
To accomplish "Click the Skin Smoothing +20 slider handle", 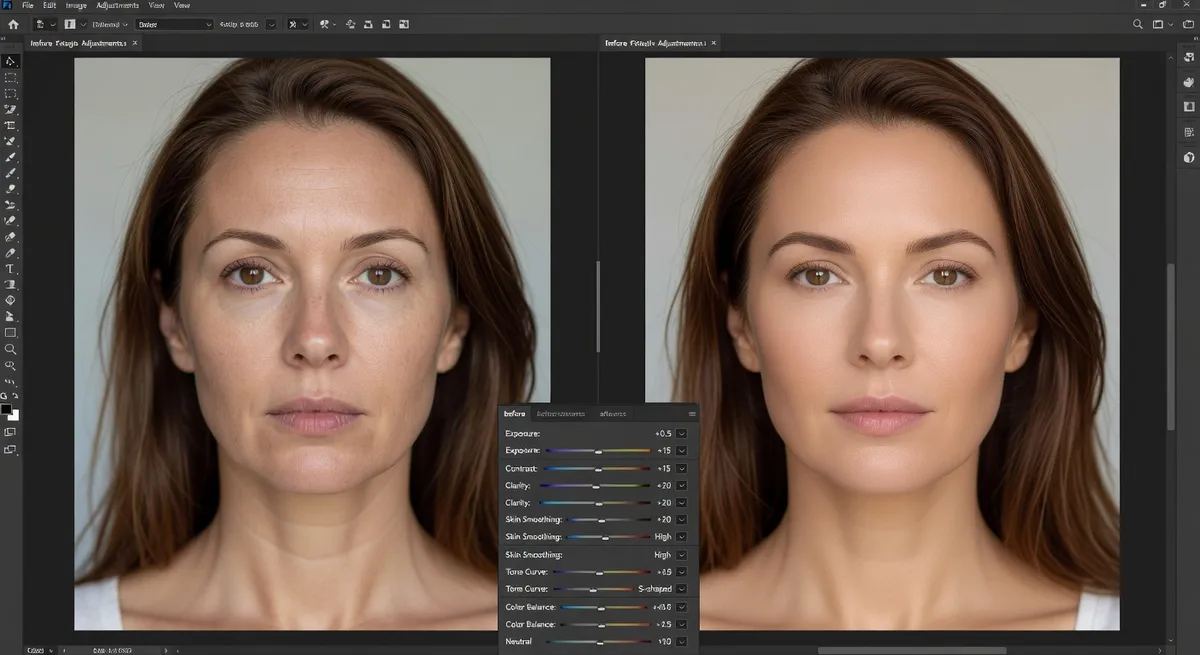I will point(602,520).
